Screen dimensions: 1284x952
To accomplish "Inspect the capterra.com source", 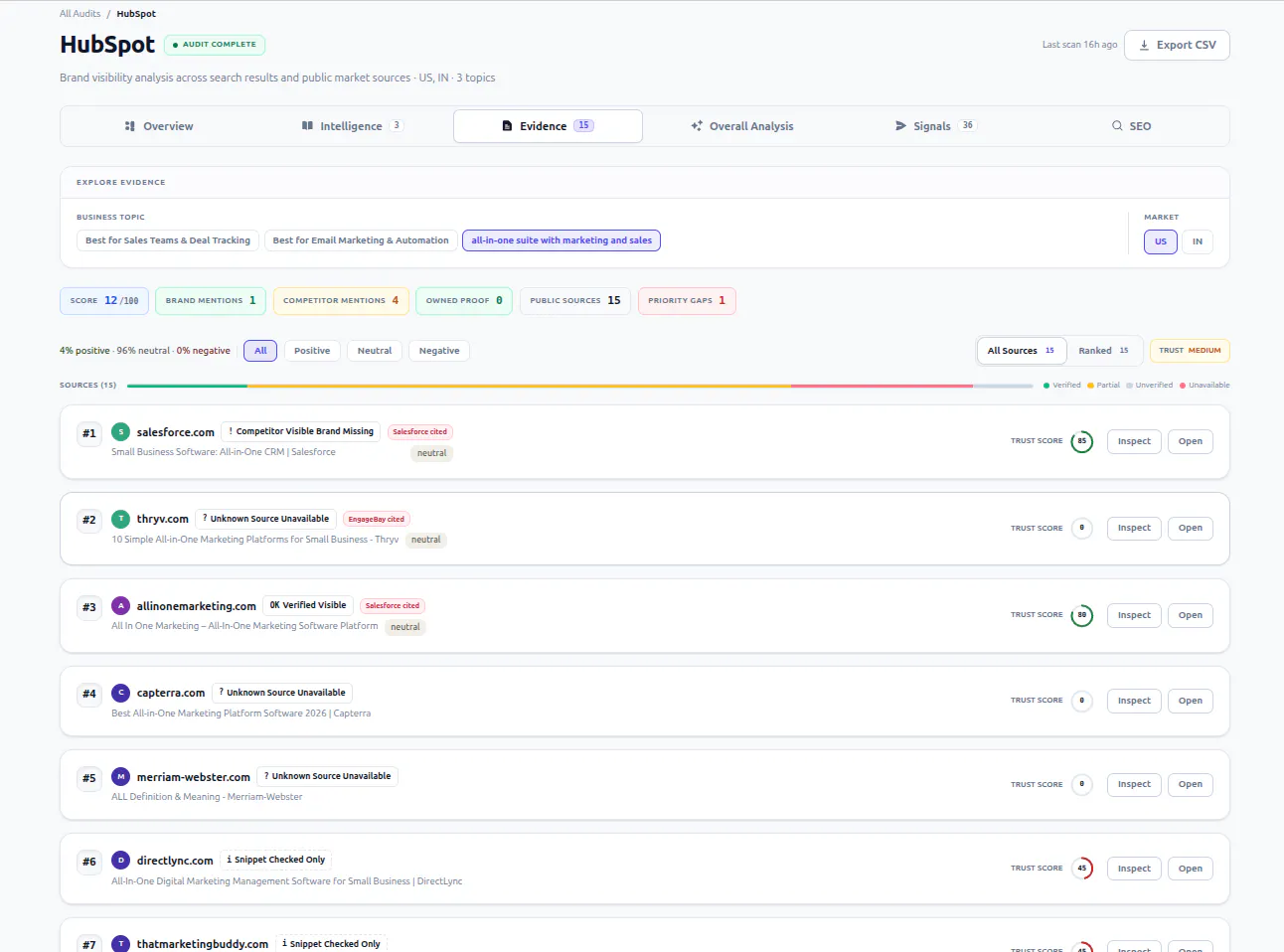I will click(x=1134, y=701).
